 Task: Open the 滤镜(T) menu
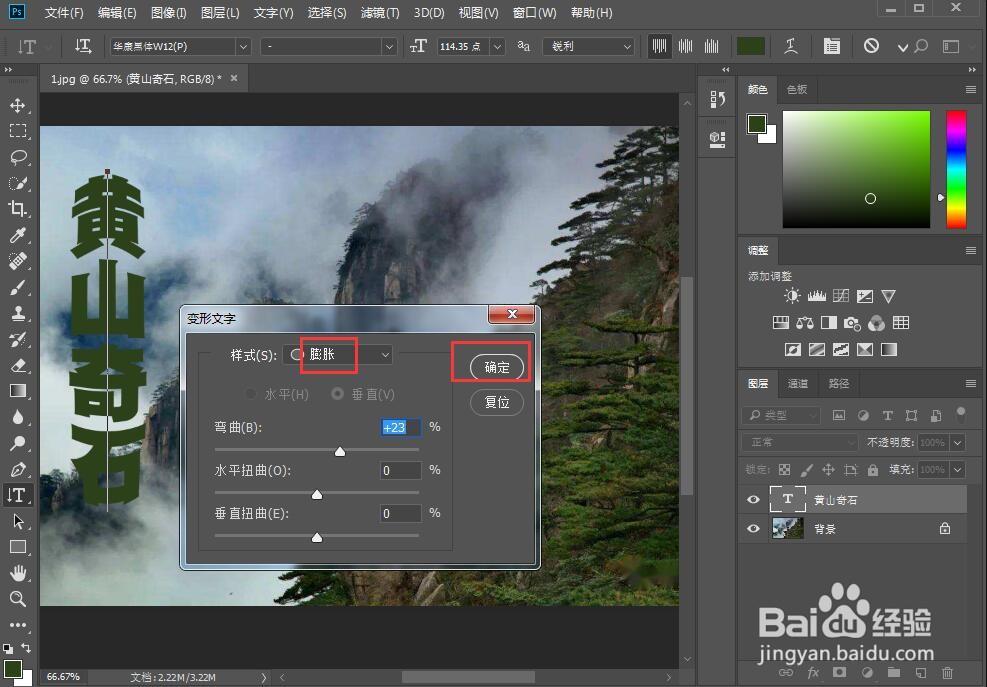coord(380,13)
